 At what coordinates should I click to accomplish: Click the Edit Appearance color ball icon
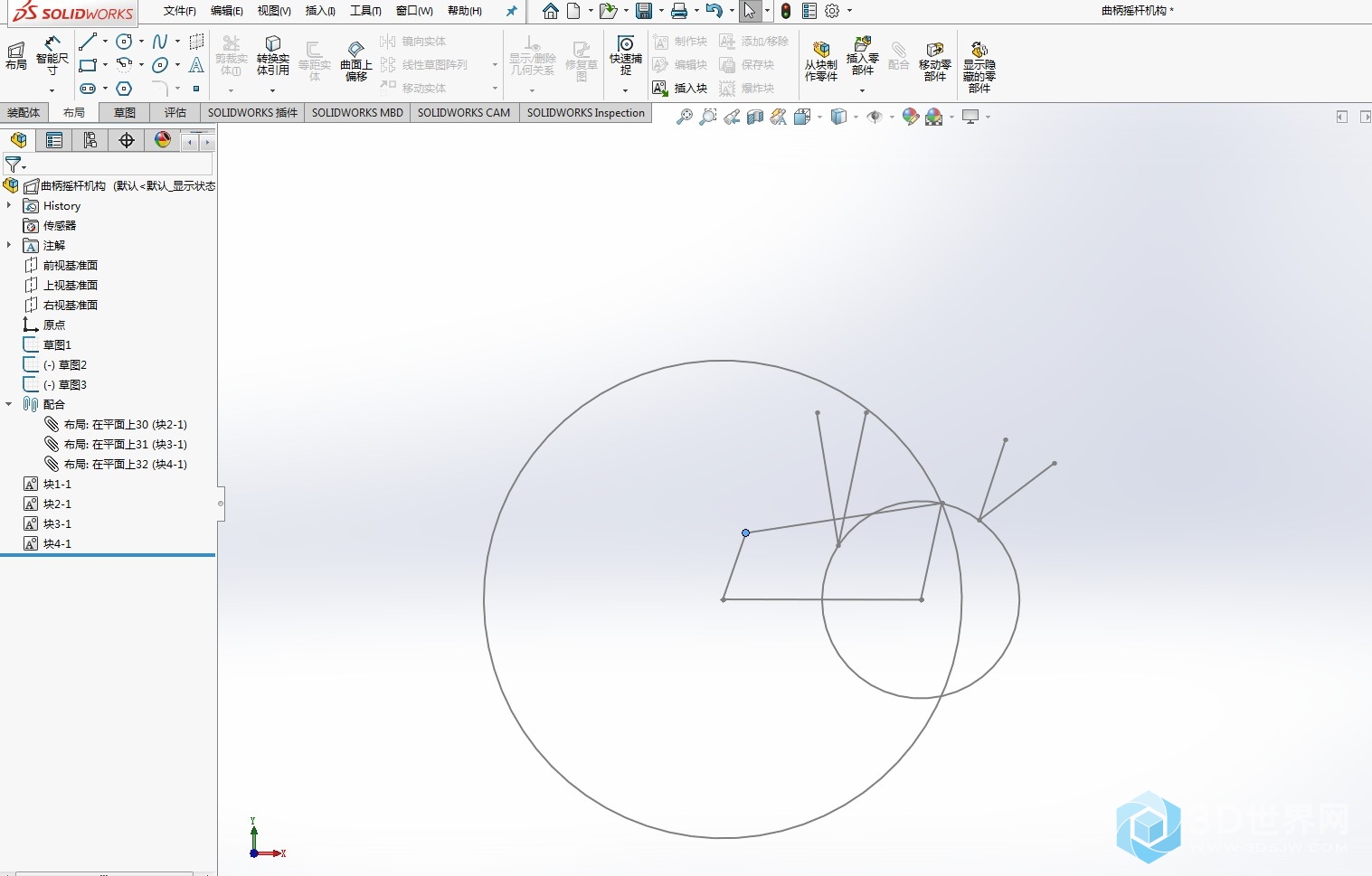point(910,117)
